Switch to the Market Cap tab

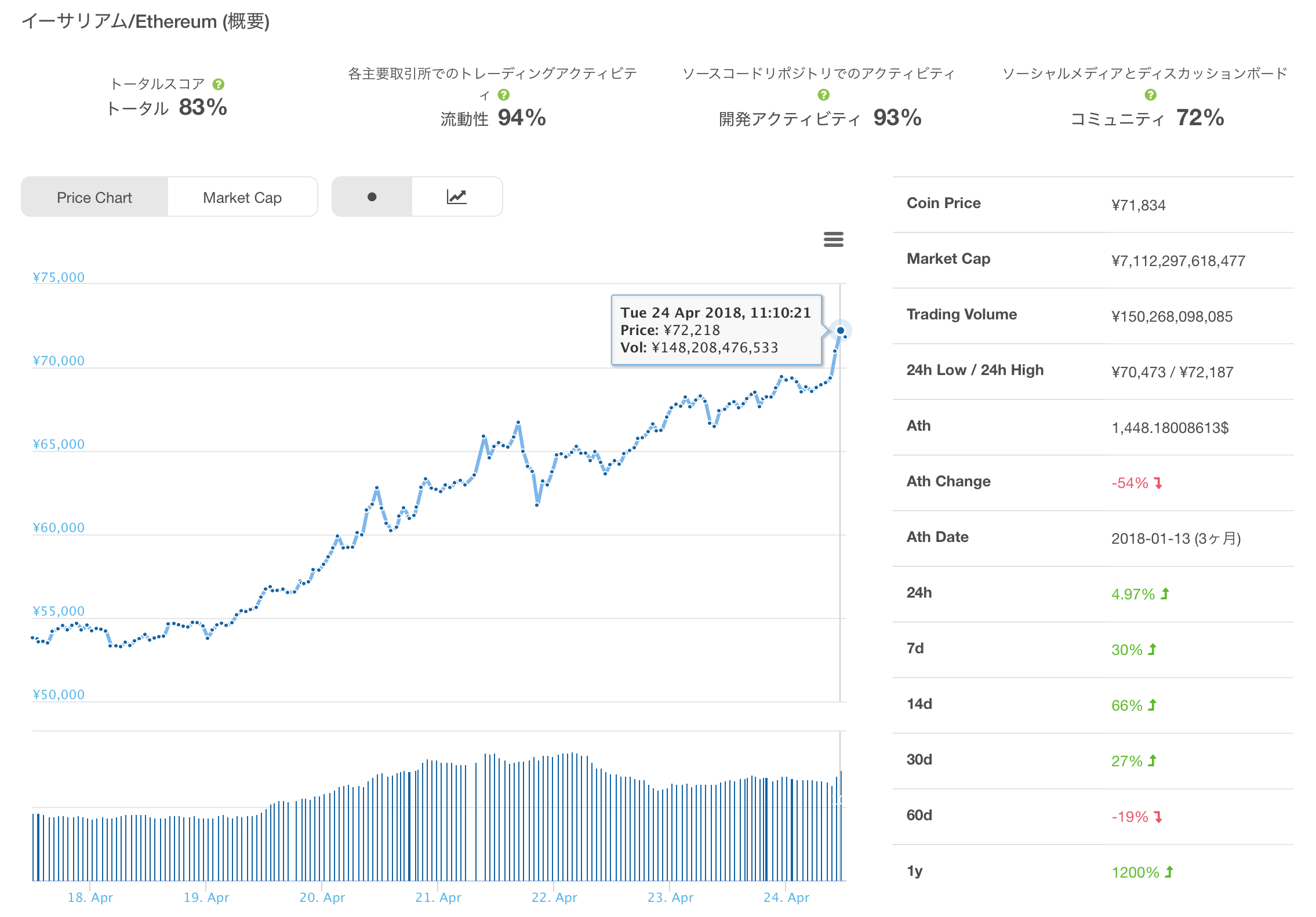pos(242,198)
